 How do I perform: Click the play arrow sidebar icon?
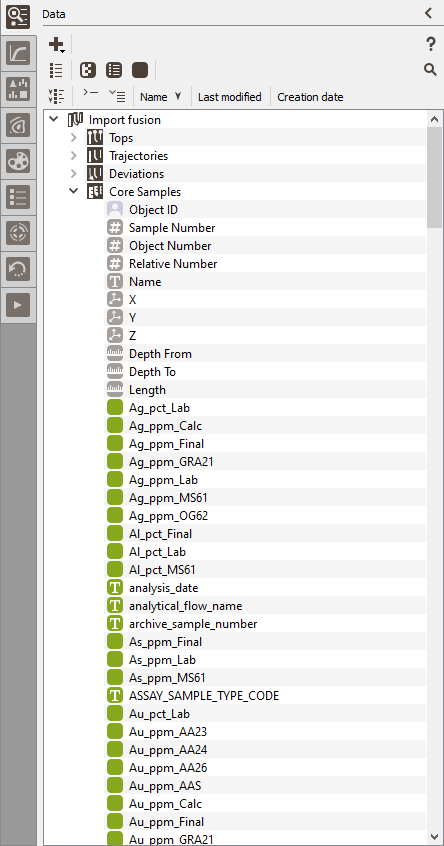click(x=18, y=305)
